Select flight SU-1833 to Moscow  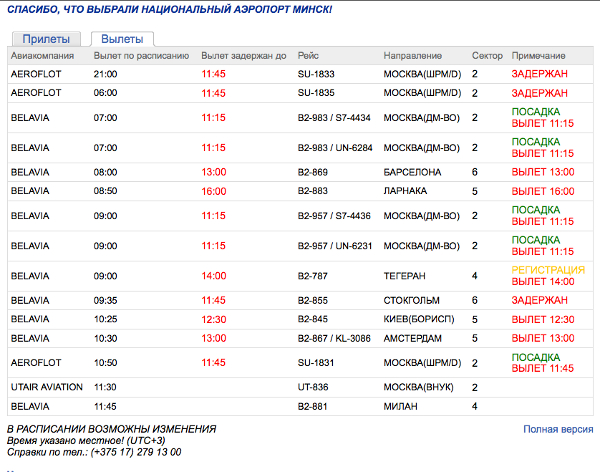click(318, 74)
